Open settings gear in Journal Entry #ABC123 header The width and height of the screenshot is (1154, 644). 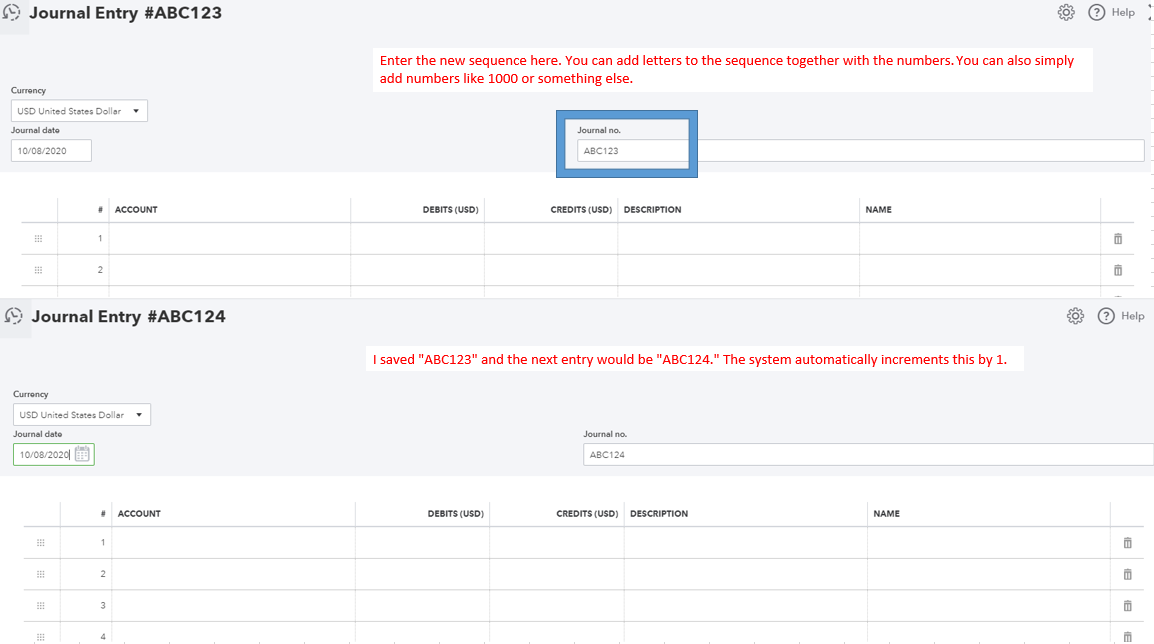point(1066,13)
